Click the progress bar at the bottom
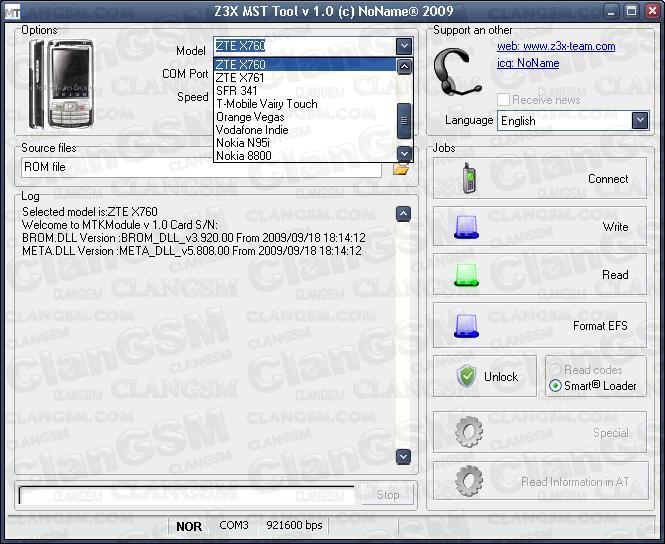Viewport: 665px width, 544px height. [187, 495]
